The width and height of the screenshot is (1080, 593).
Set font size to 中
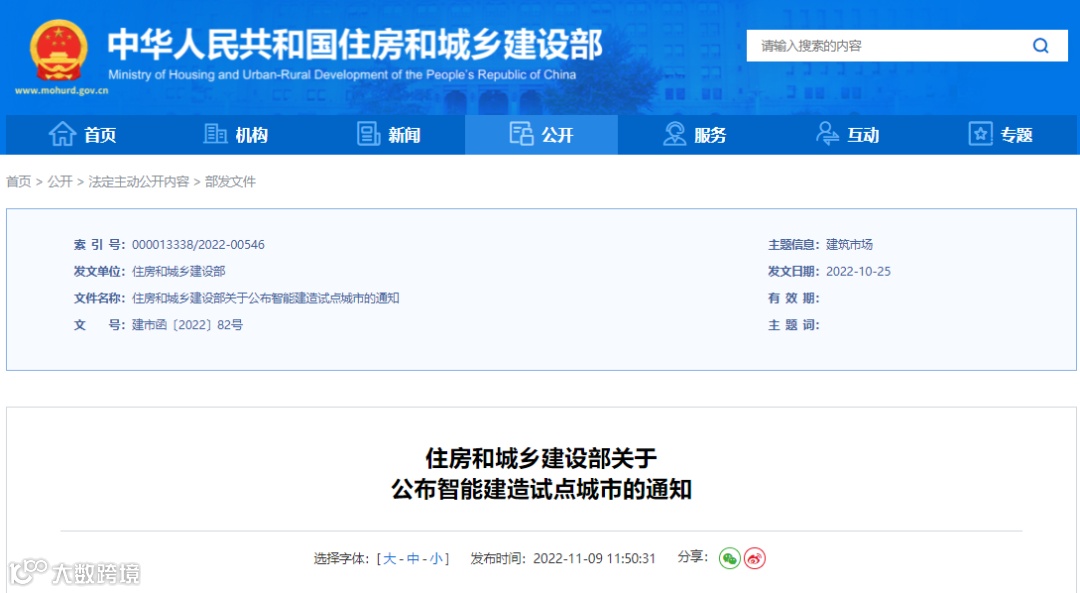tap(413, 559)
